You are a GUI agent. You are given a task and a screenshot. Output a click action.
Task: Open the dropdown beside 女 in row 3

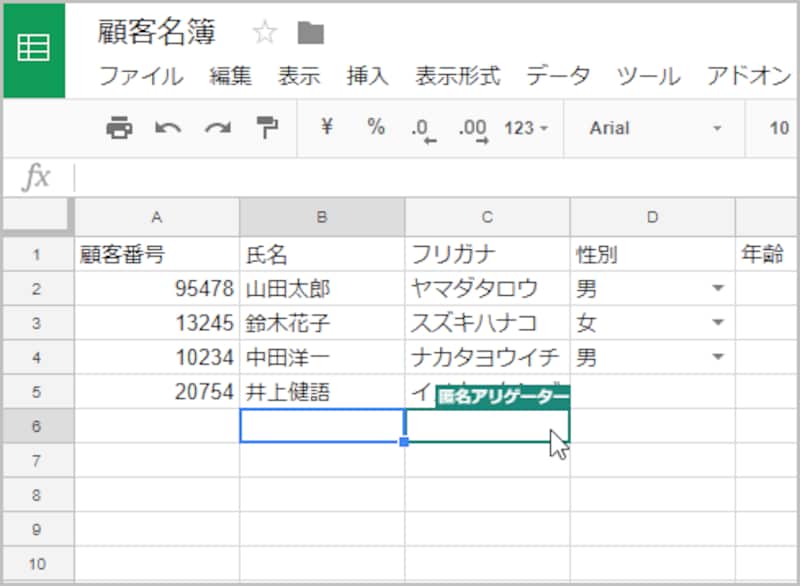coord(718,322)
